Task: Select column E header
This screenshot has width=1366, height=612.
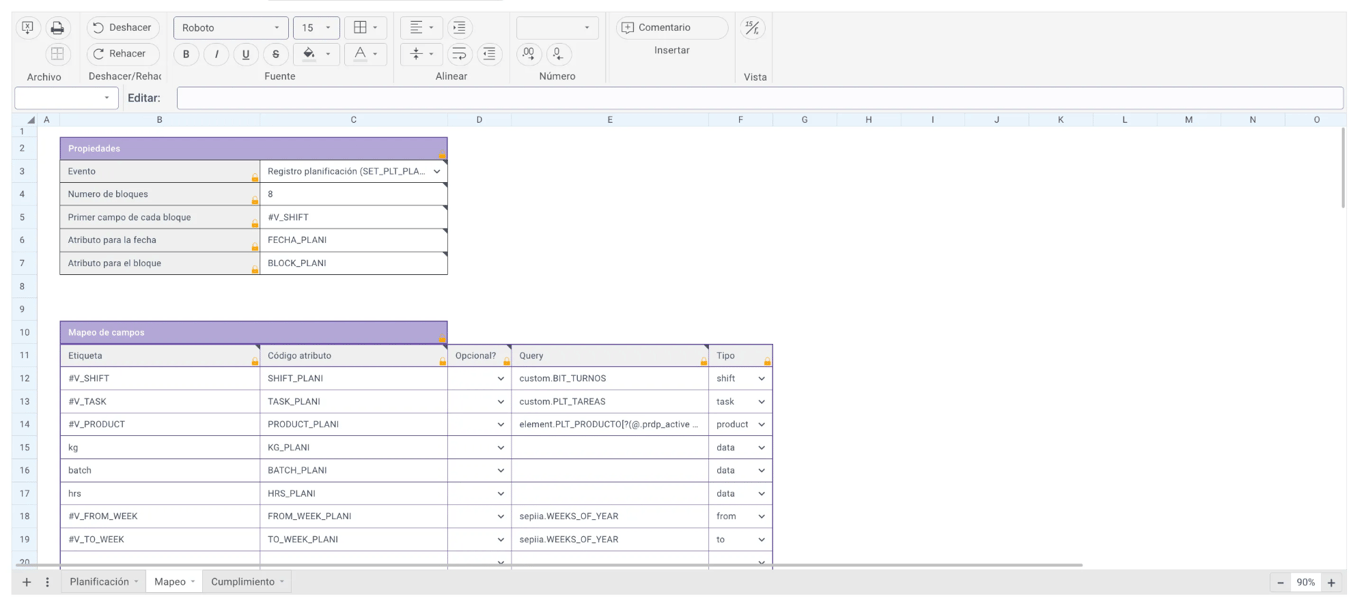Action: coord(610,120)
